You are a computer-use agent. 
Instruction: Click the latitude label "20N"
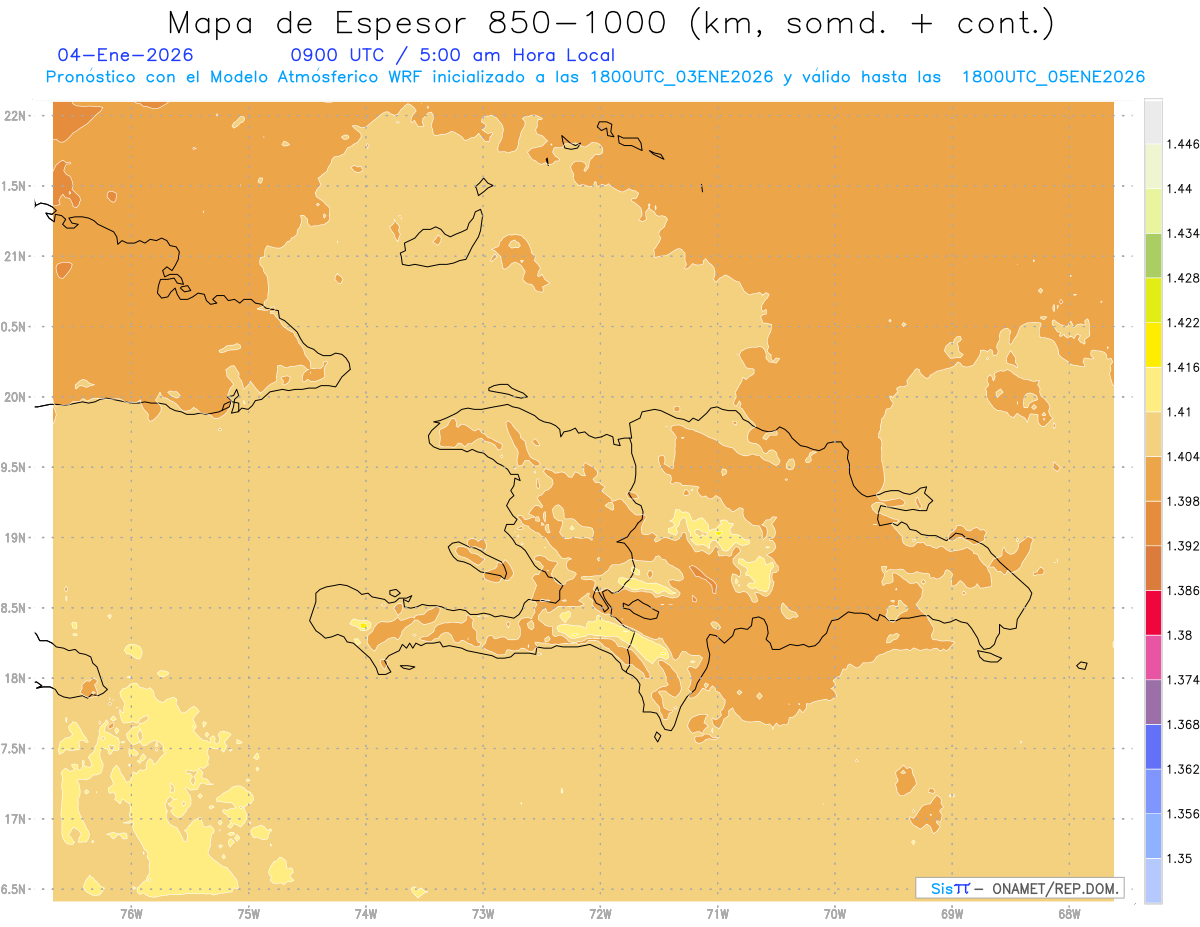pyautogui.click(x=14, y=397)
